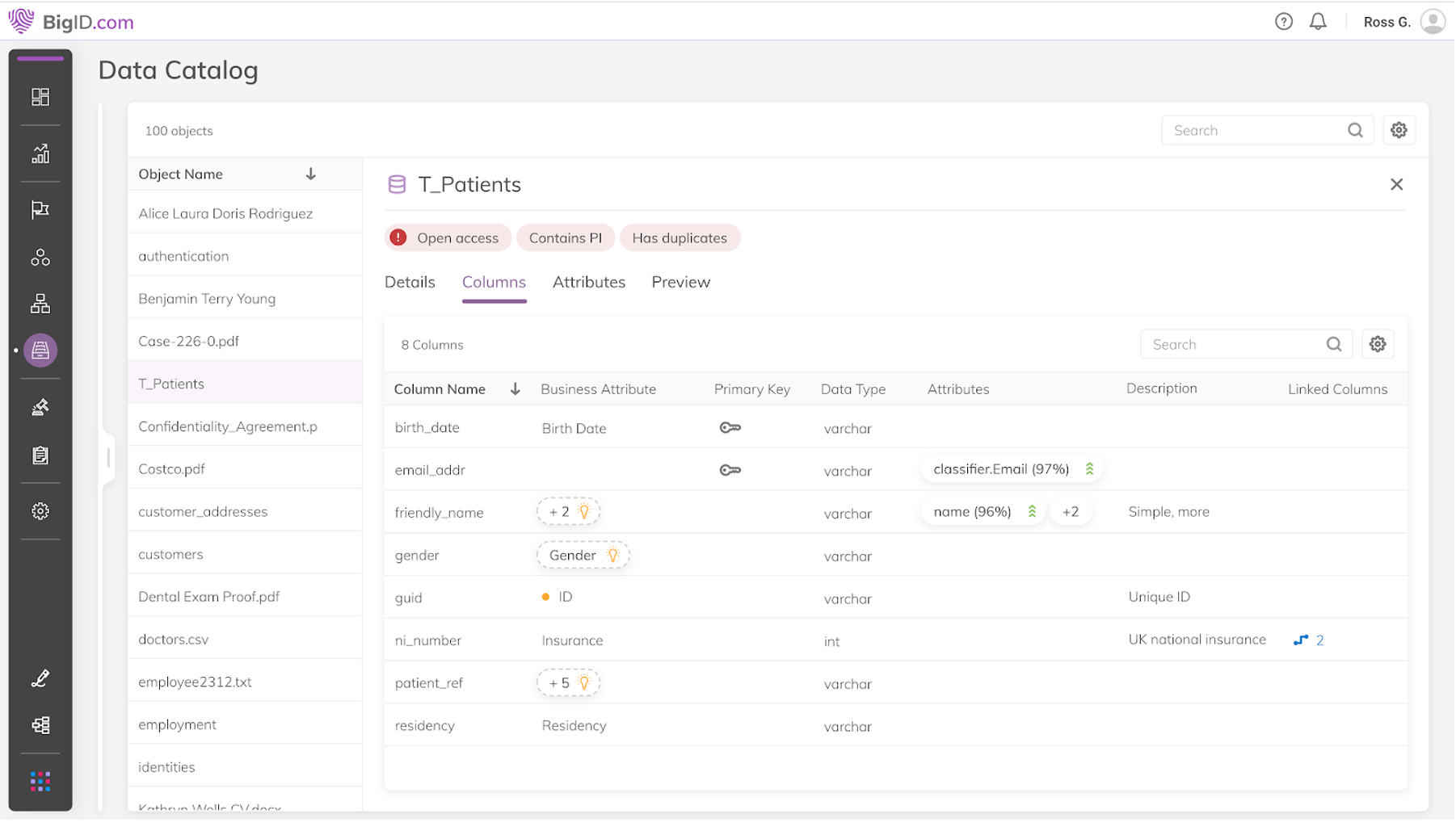Image resolution: width=1456 pixels, height=831 pixels.
Task: Open the help question mark icon
Action: (x=1284, y=21)
